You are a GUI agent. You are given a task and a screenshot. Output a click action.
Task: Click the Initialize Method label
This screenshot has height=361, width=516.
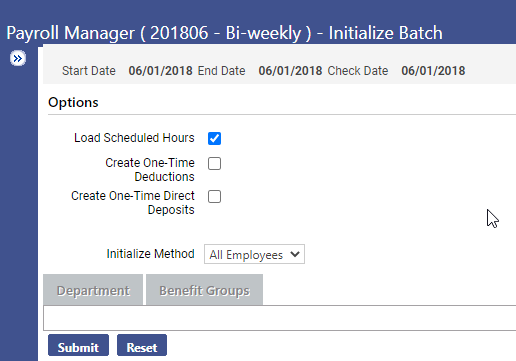[x=150, y=254]
